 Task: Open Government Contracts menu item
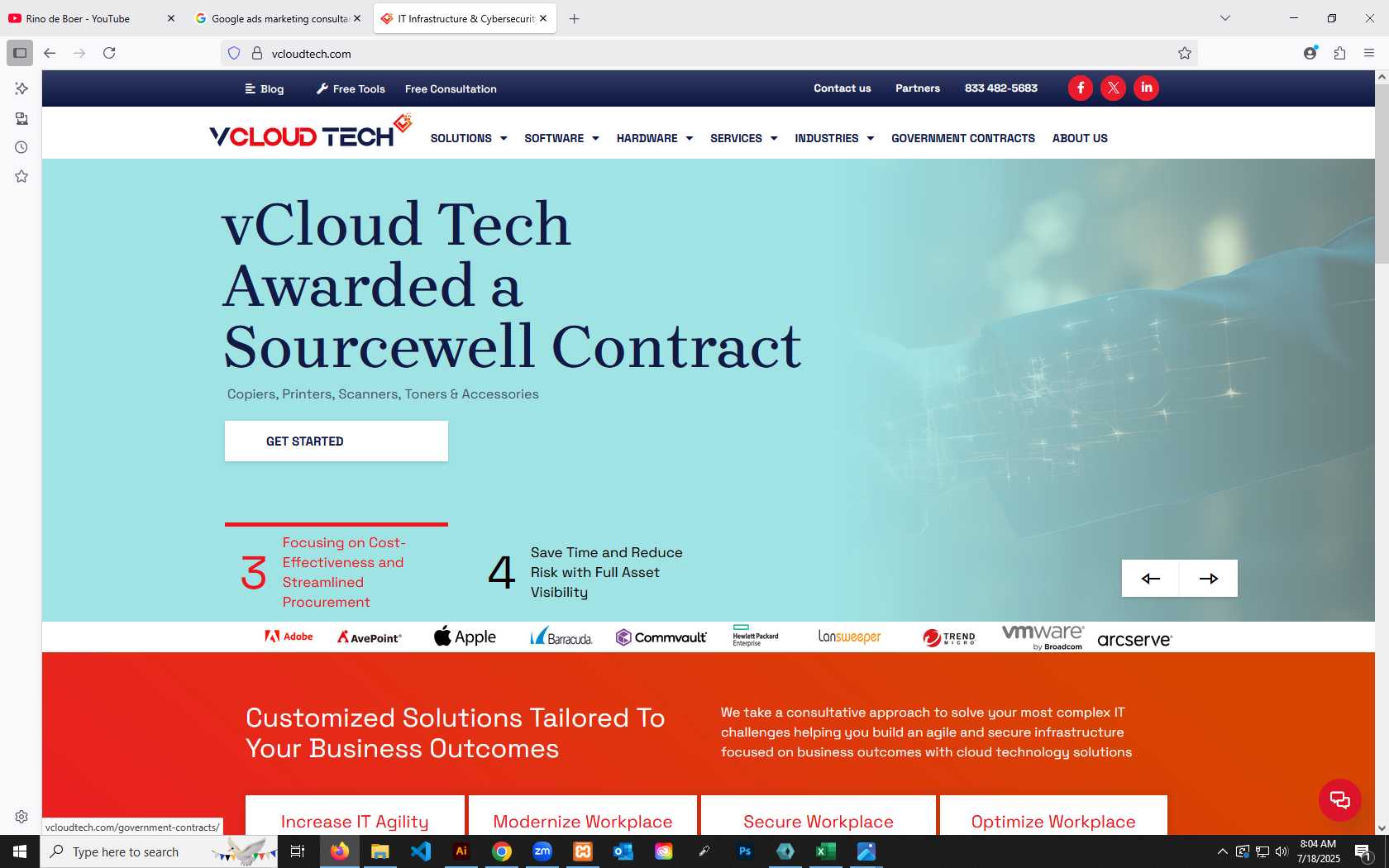coord(963,138)
